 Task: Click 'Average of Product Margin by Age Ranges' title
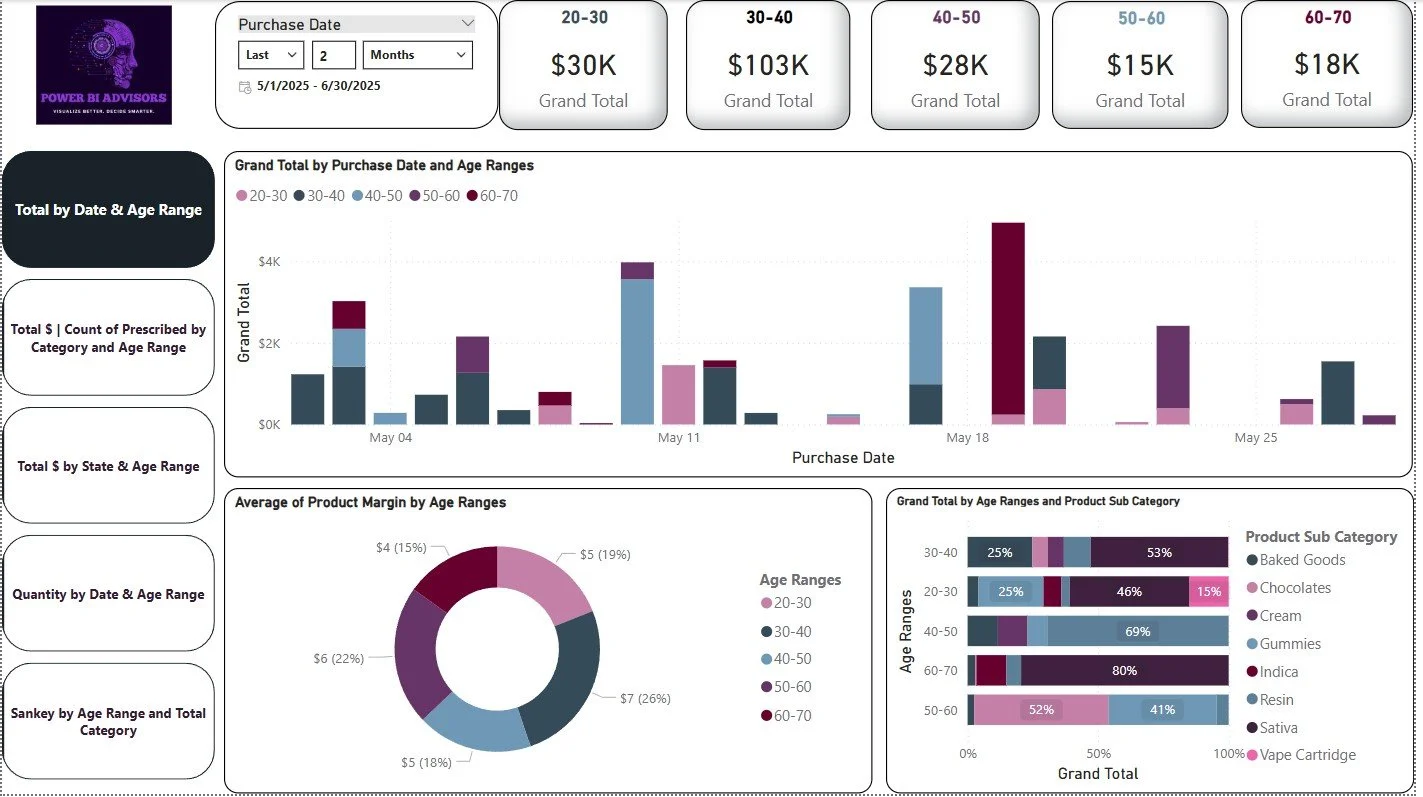point(370,502)
